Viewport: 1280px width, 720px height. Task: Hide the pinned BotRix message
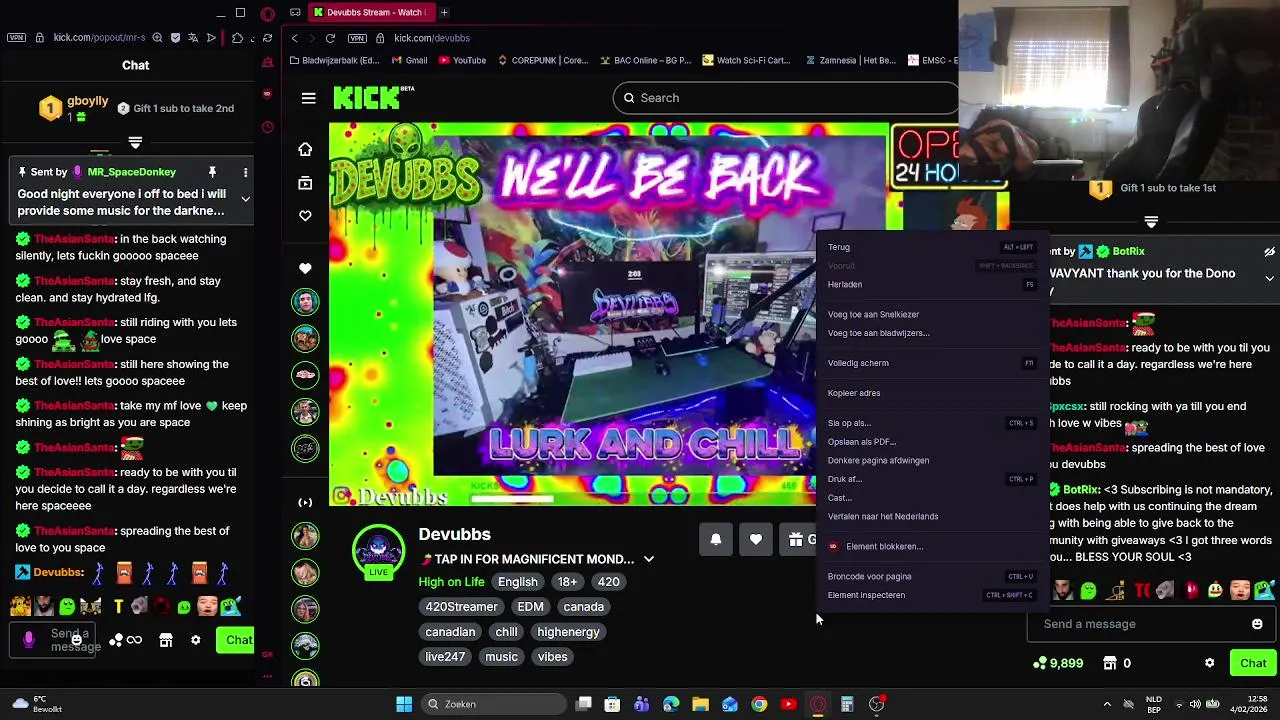[x=1269, y=252]
